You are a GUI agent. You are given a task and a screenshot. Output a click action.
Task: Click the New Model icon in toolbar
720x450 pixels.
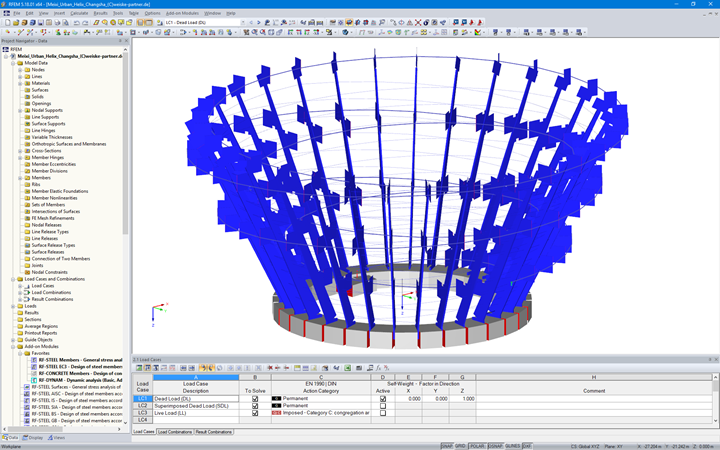pos(8,22)
